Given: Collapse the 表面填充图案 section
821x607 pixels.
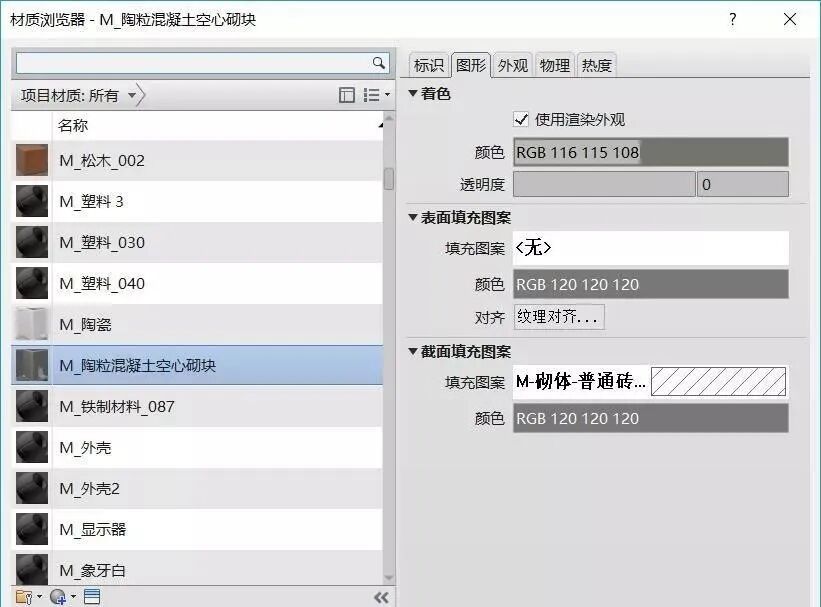Looking at the screenshot, I should [x=412, y=215].
